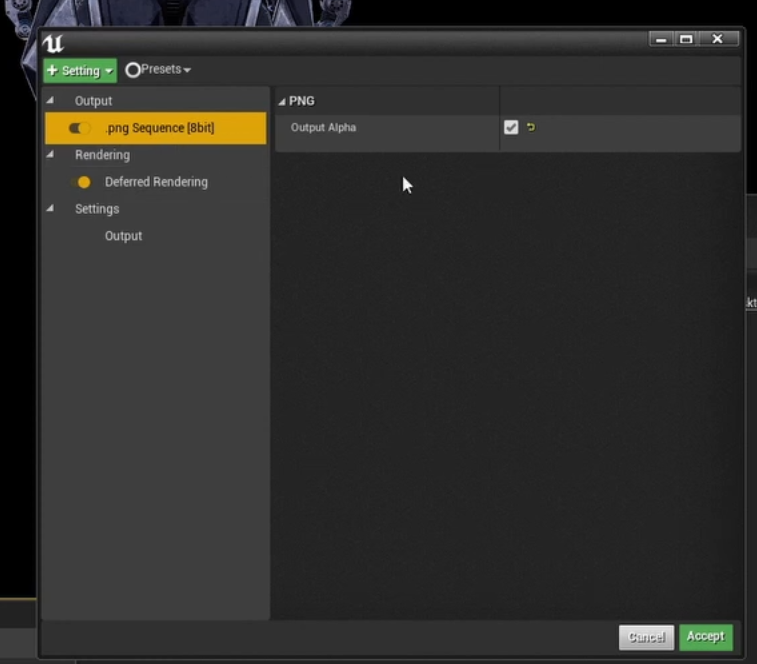Screen dimensions: 757x664
Task: Select the Output item under Settings
Action: pos(124,236)
